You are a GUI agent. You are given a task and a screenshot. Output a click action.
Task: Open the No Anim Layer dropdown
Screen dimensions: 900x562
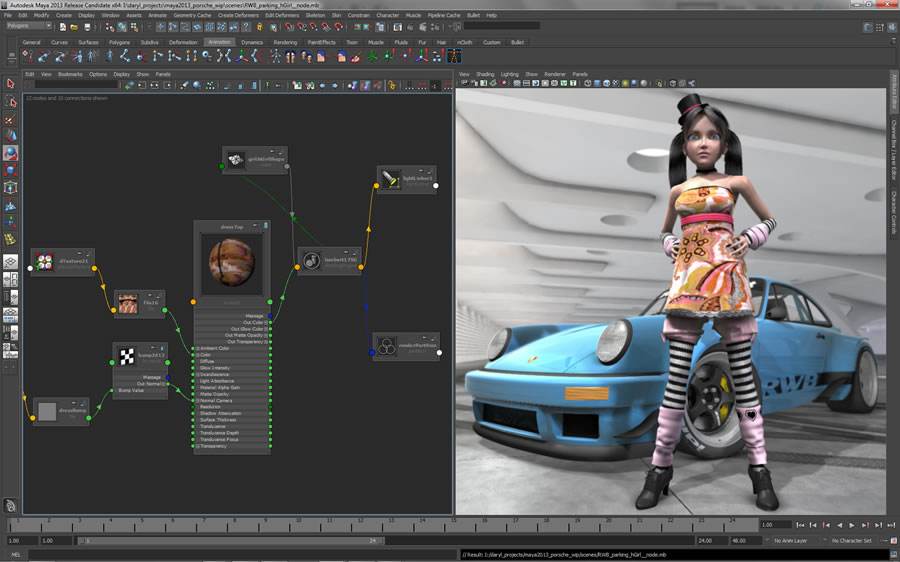pyautogui.click(x=790, y=540)
